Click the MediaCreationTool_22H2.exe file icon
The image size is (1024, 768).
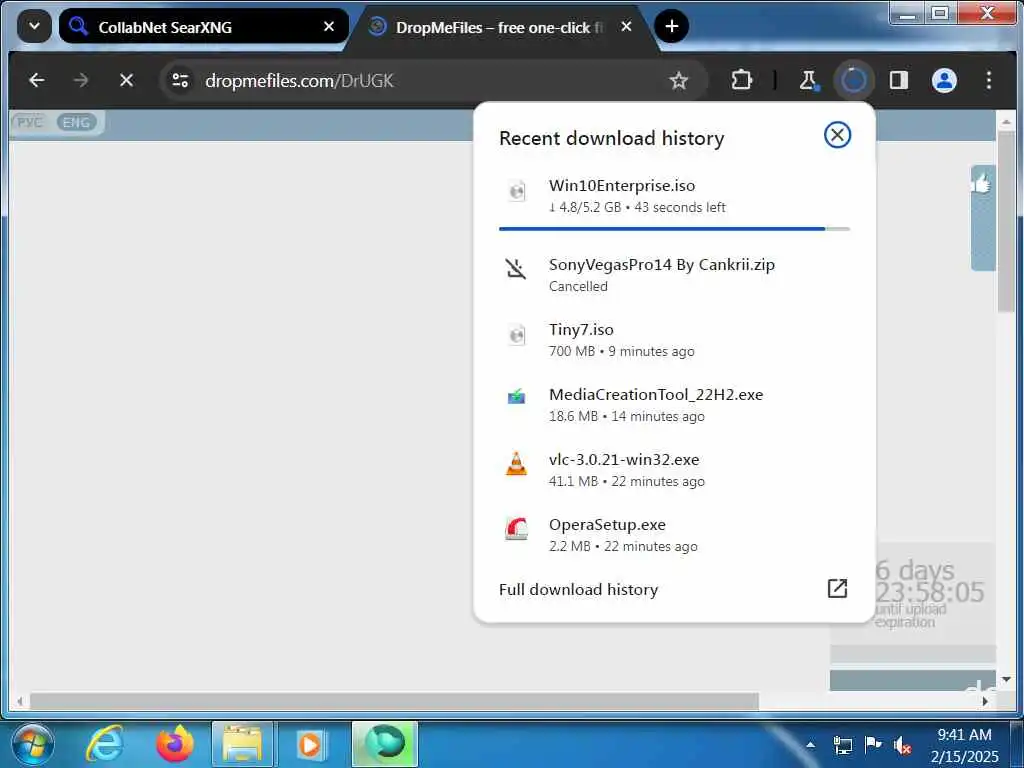[516, 396]
